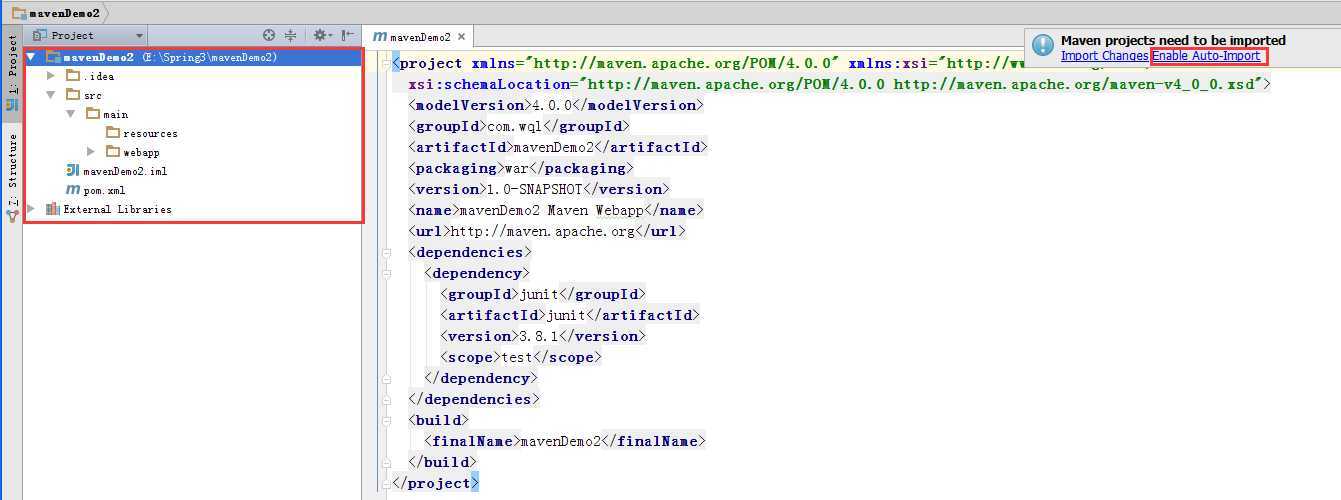Screen dimensions: 1341x500
Task: Expand the External Libraries arrow
Action: (31, 209)
